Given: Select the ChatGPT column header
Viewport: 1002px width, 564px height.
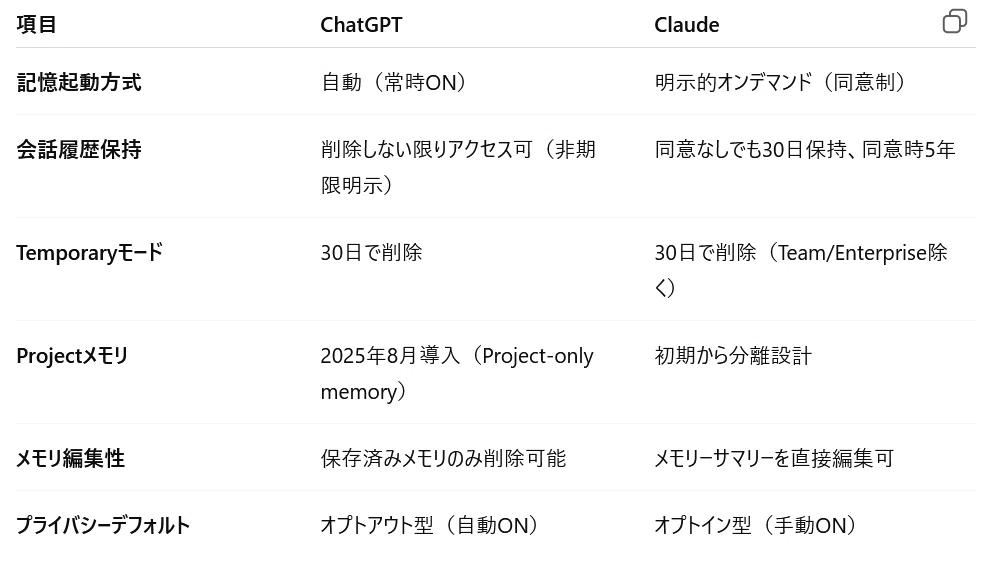Looking at the screenshot, I should coord(361,24).
